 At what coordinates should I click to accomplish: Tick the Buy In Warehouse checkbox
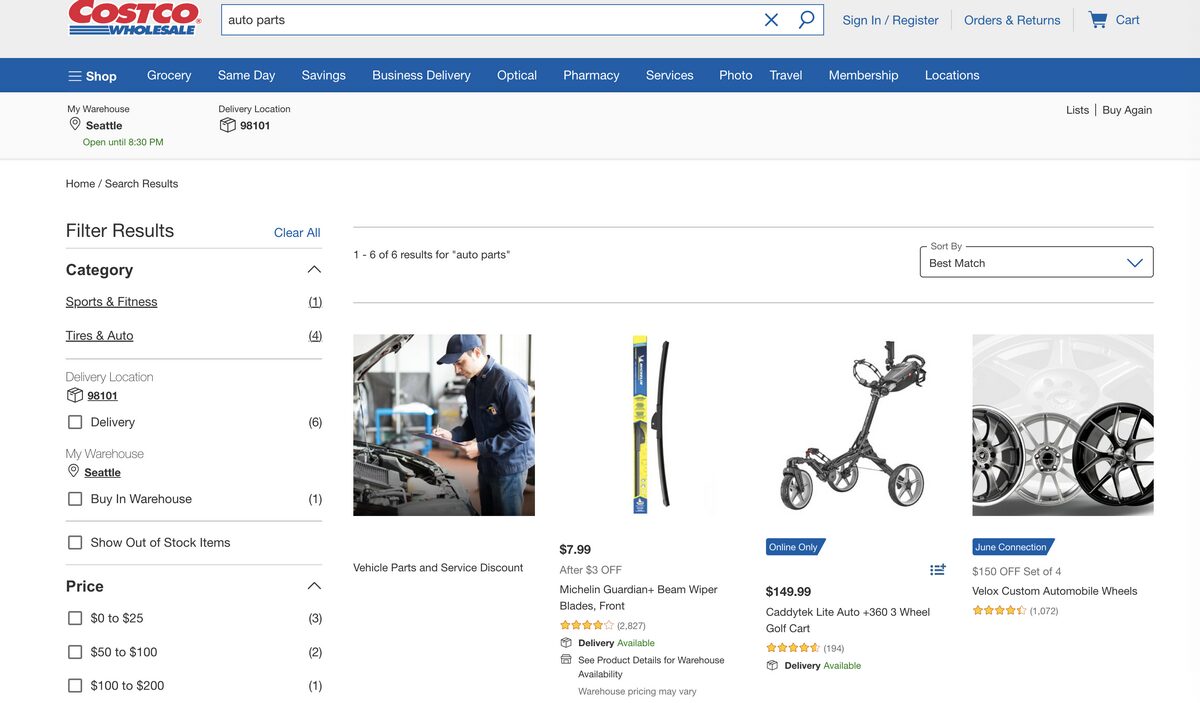point(75,499)
